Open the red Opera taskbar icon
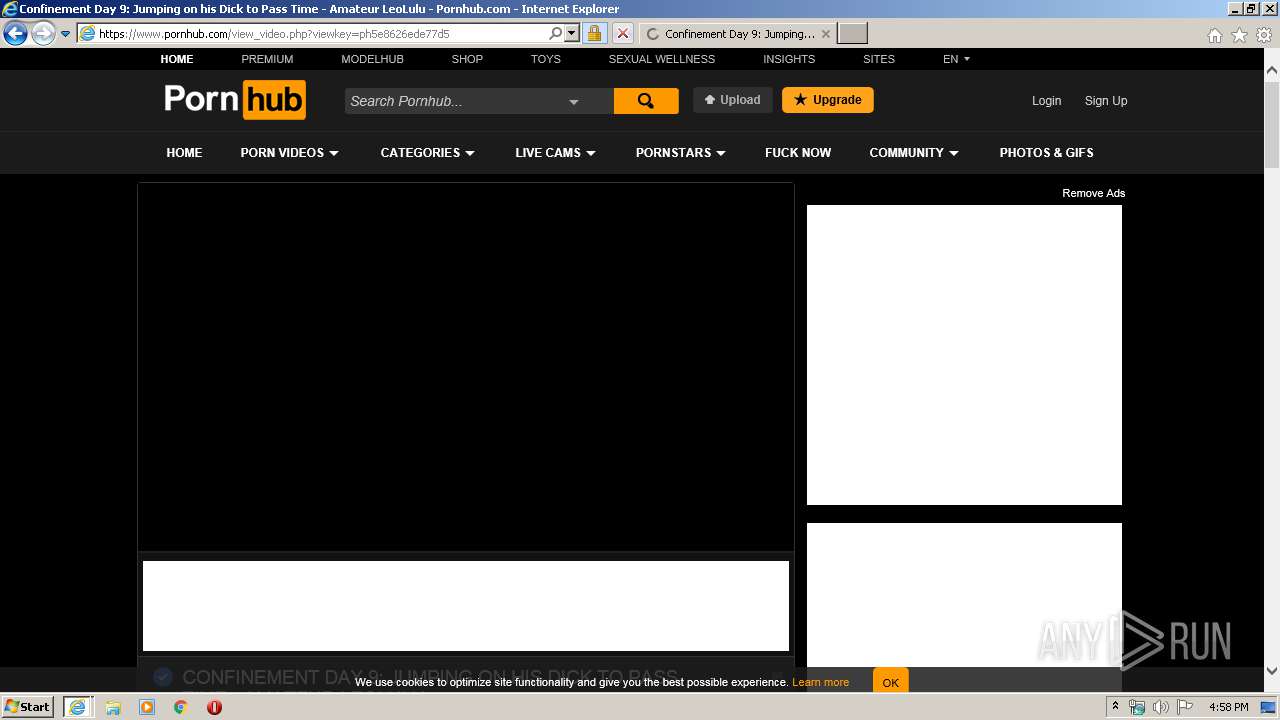 pyautogui.click(x=214, y=707)
